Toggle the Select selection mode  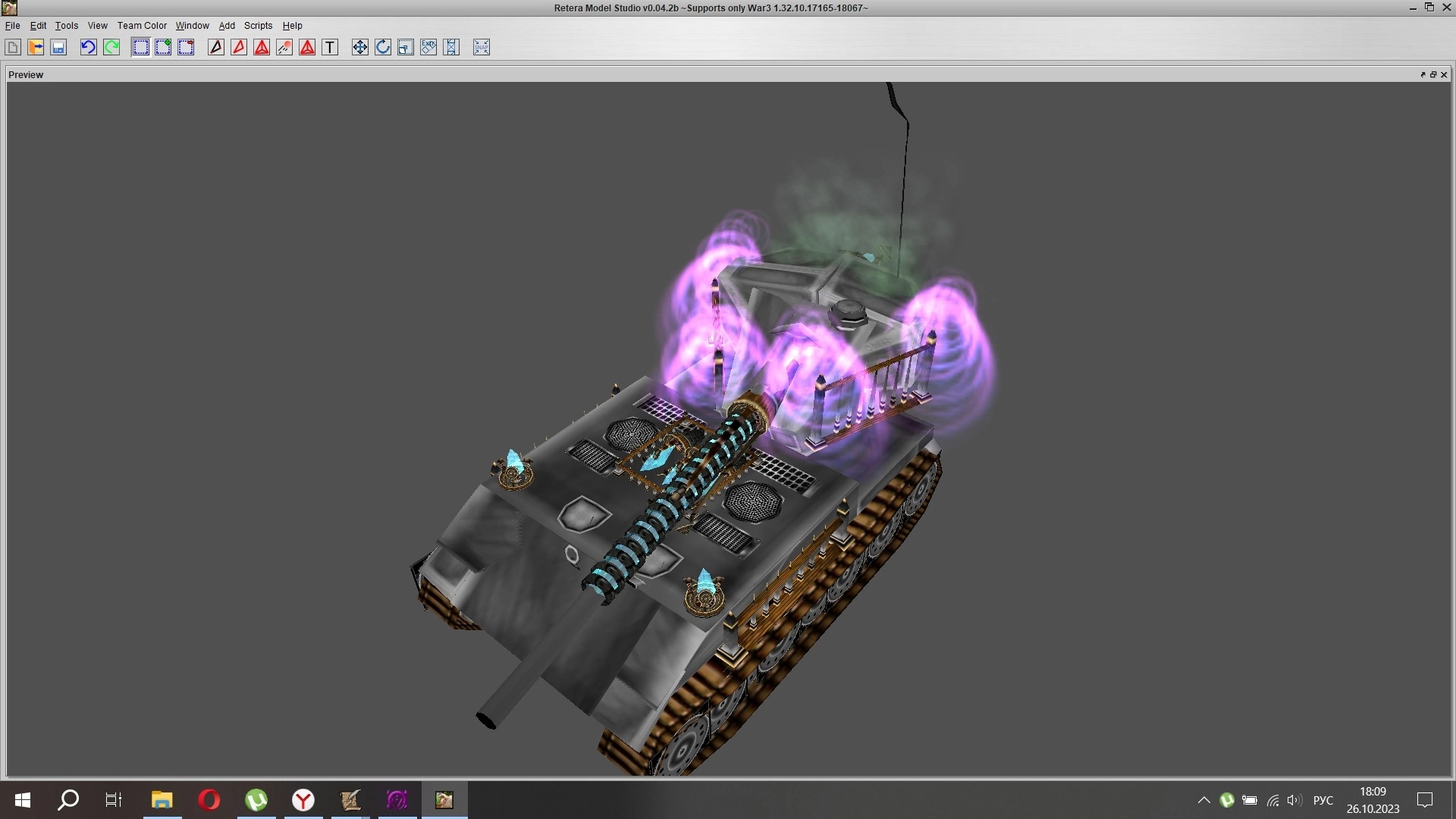[x=140, y=47]
